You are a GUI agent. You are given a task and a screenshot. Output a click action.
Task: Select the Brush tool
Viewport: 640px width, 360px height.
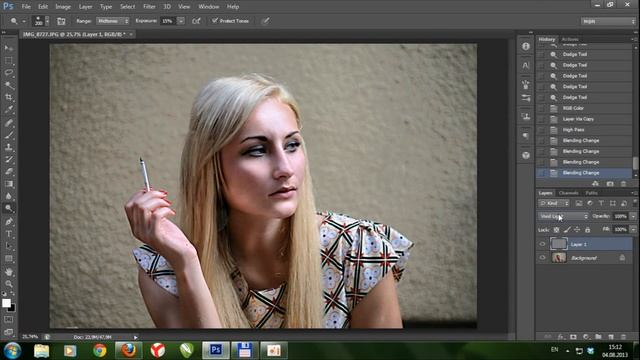(x=9, y=135)
